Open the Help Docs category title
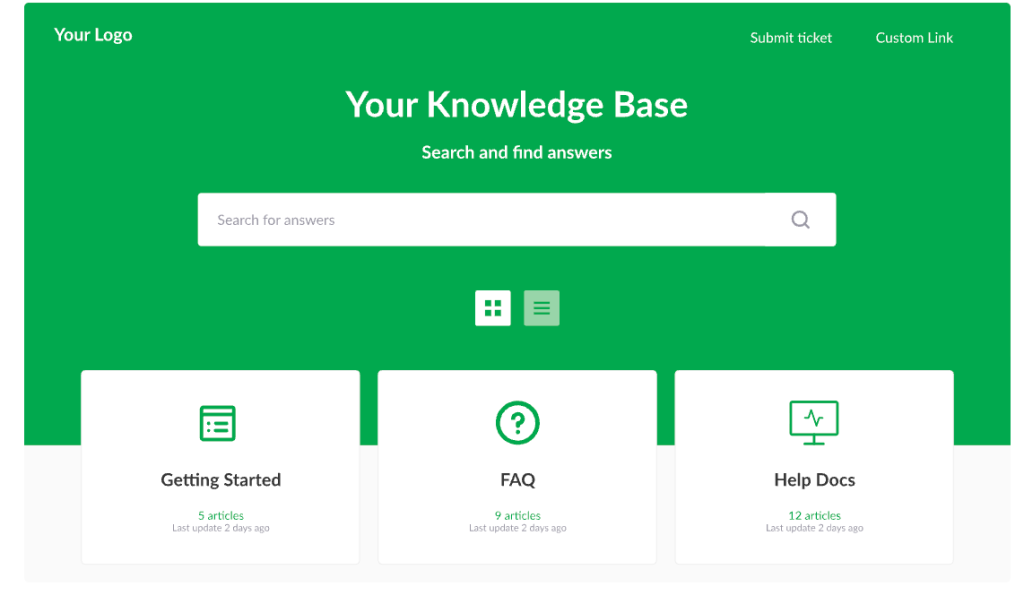1024x604 pixels. [814, 480]
